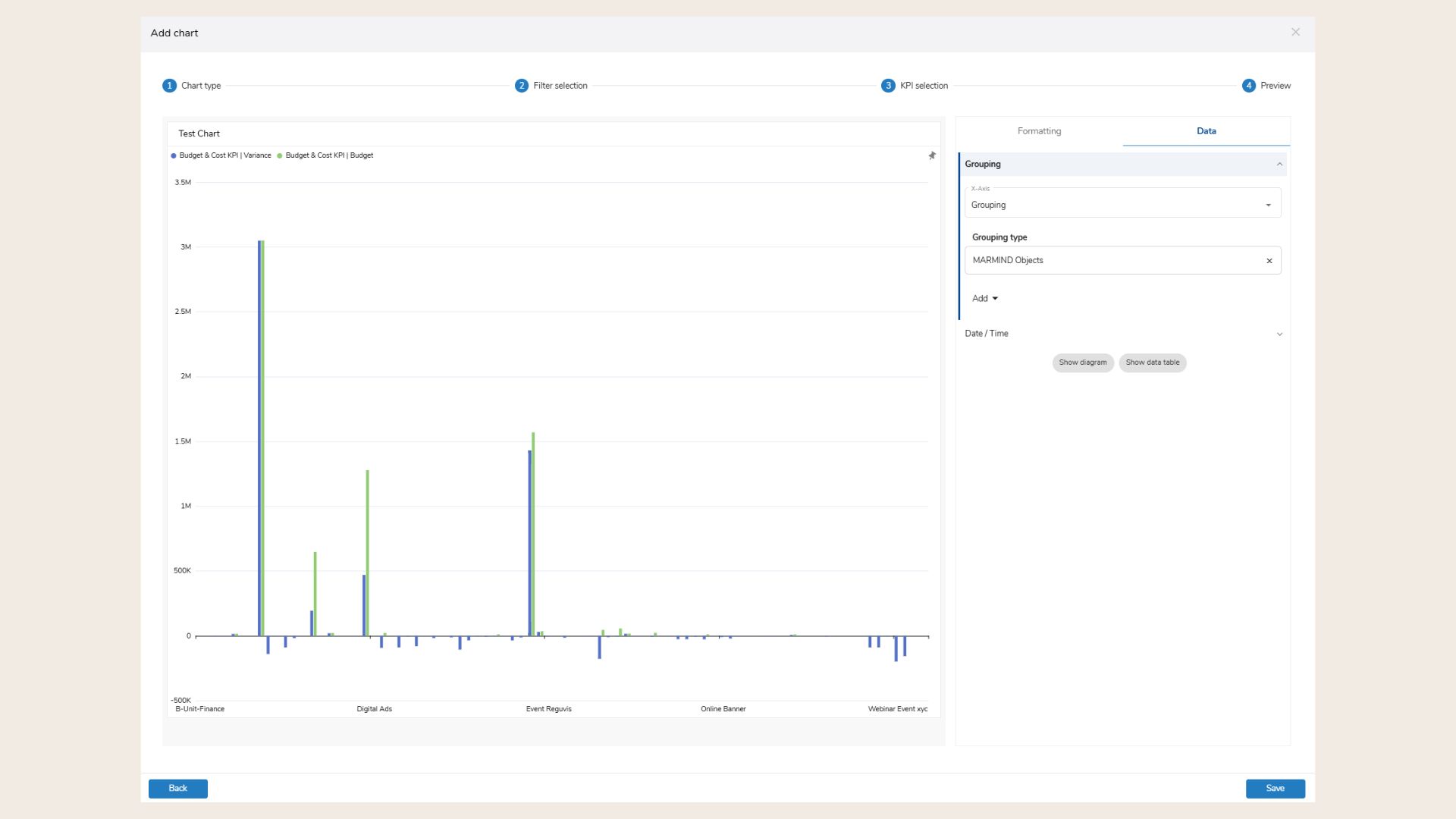Image resolution: width=1456 pixels, height=819 pixels.
Task: Click the Back button
Action: 177,789
